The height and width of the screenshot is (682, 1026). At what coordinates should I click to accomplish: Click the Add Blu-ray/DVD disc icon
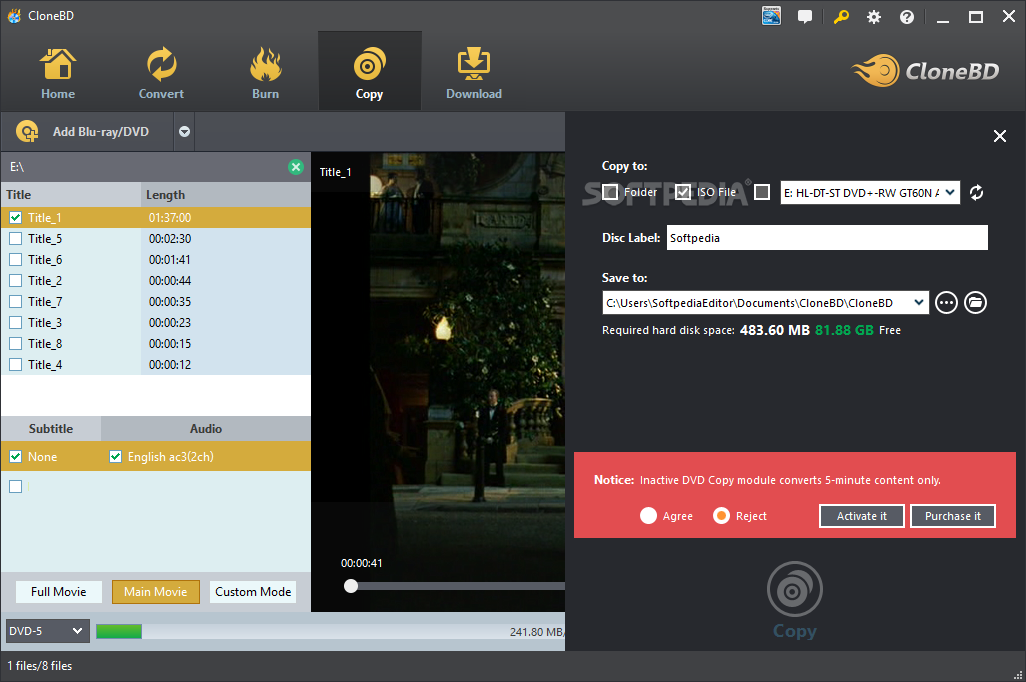pyautogui.click(x=27, y=132)
